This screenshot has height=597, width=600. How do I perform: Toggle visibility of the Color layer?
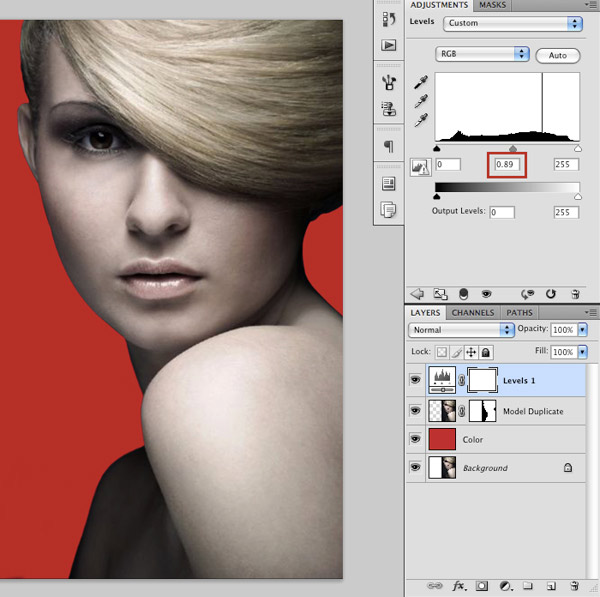coord(415,439)
